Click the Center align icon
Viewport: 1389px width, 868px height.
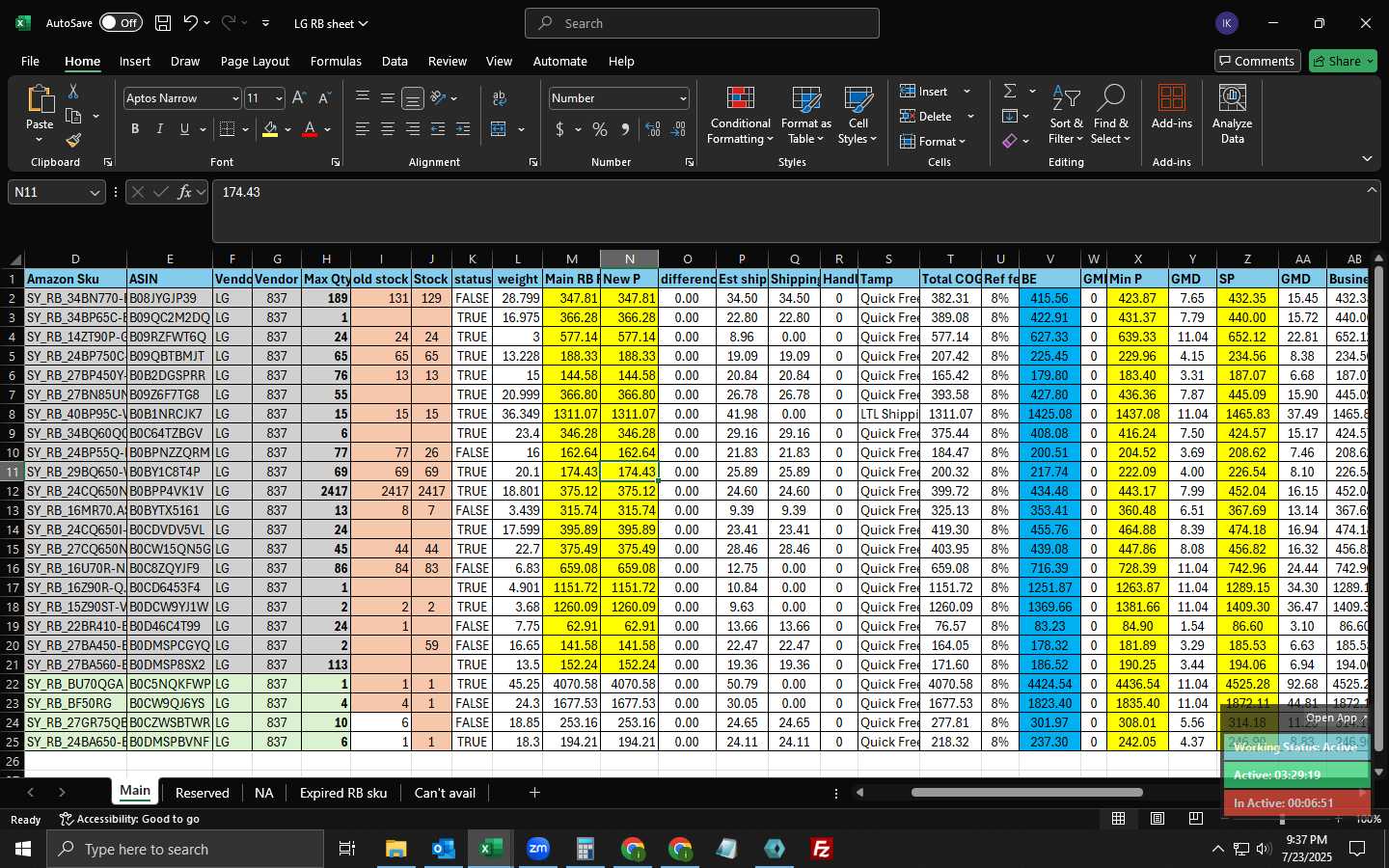coord(388,129)
